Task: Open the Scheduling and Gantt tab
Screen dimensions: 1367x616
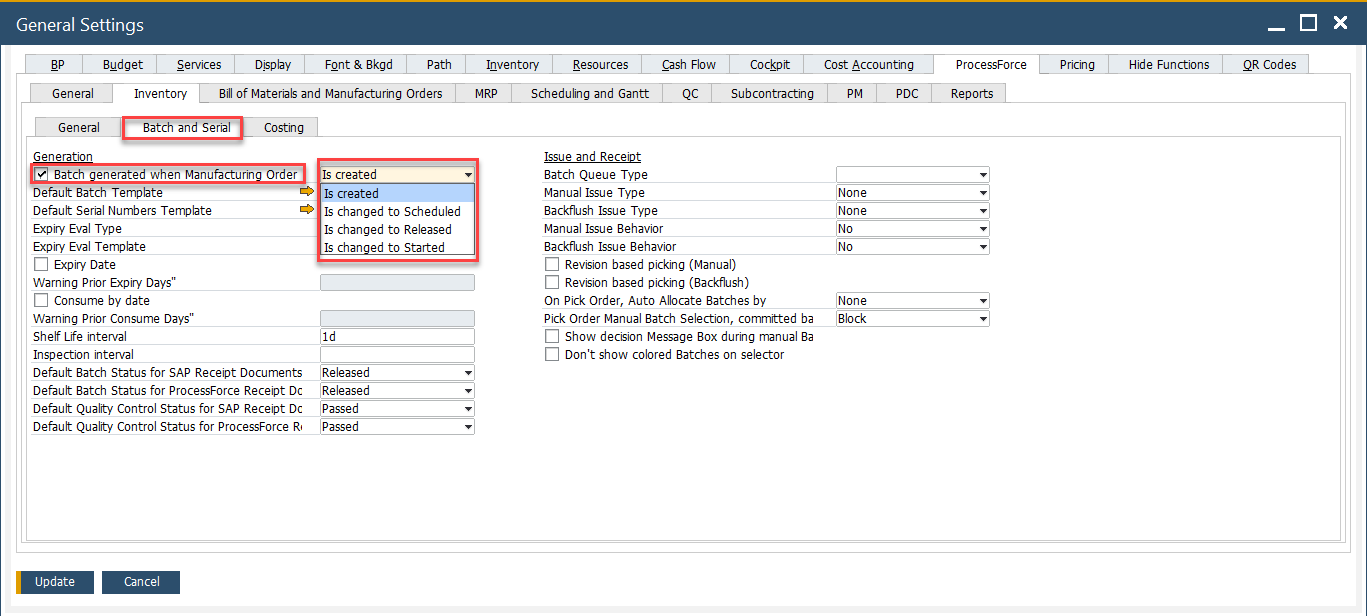Action: coord(589,94)
